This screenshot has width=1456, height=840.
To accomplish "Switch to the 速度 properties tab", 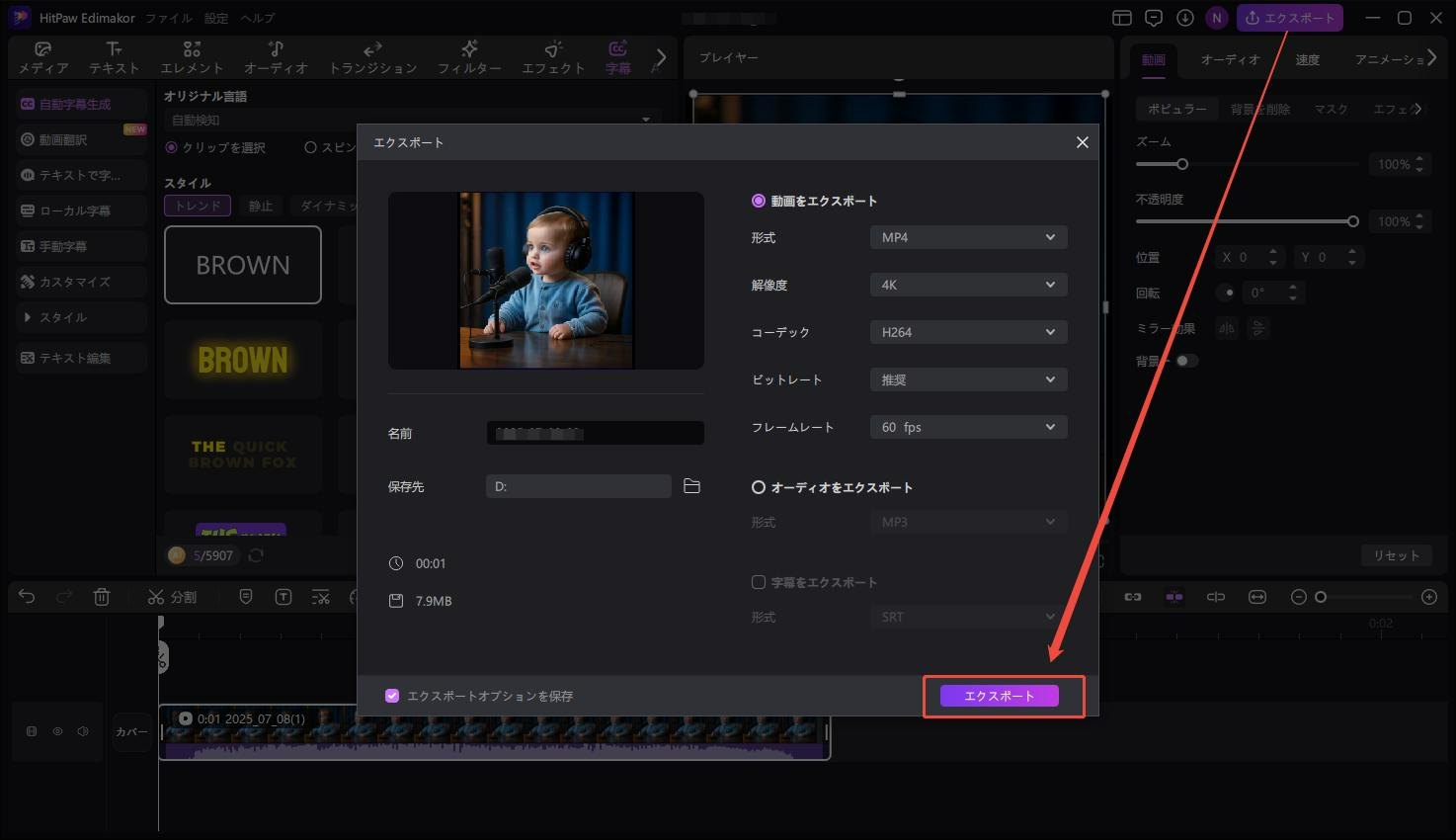I will click(1308, 59).
